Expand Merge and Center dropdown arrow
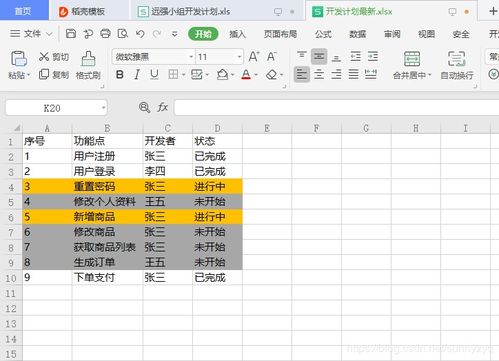499x361 pixels. [430, 75]
